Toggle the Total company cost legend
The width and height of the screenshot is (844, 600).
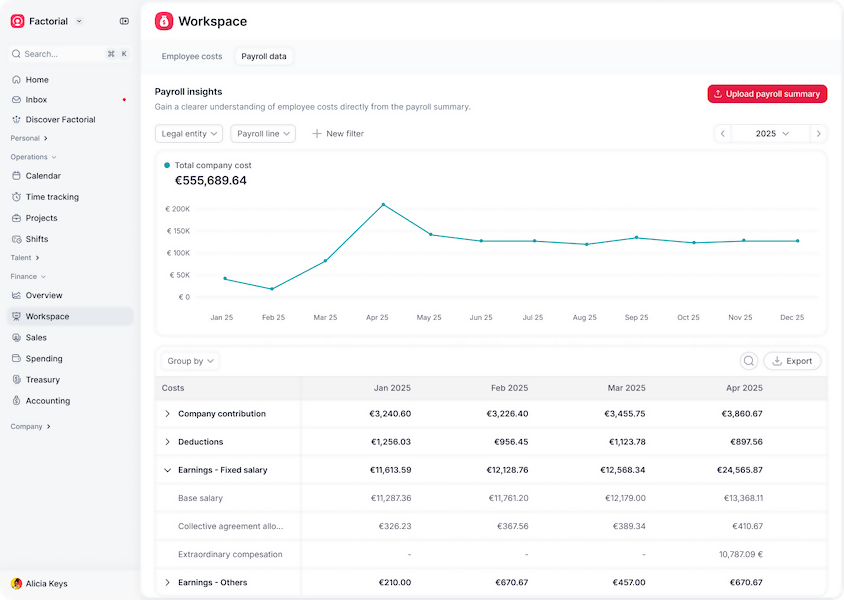coord(207,166)
